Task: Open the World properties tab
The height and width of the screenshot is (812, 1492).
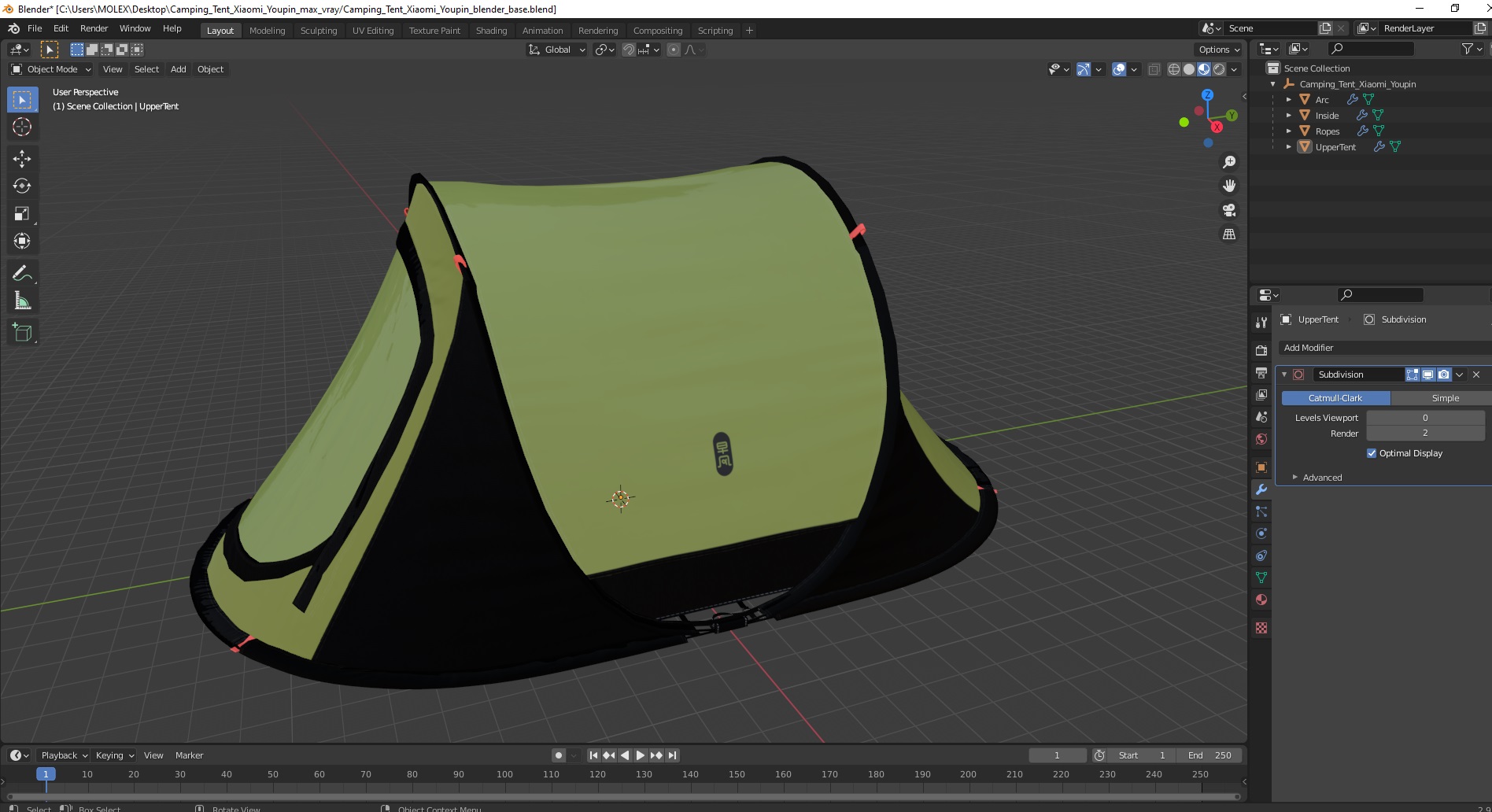Action: [x=1261, y=439]
